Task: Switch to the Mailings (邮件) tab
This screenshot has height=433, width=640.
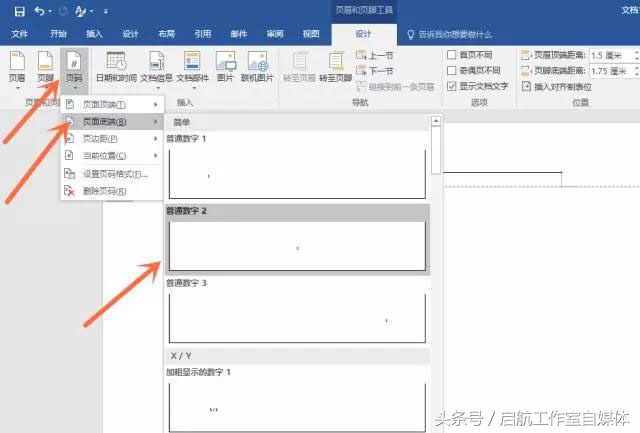Action: 239,34
